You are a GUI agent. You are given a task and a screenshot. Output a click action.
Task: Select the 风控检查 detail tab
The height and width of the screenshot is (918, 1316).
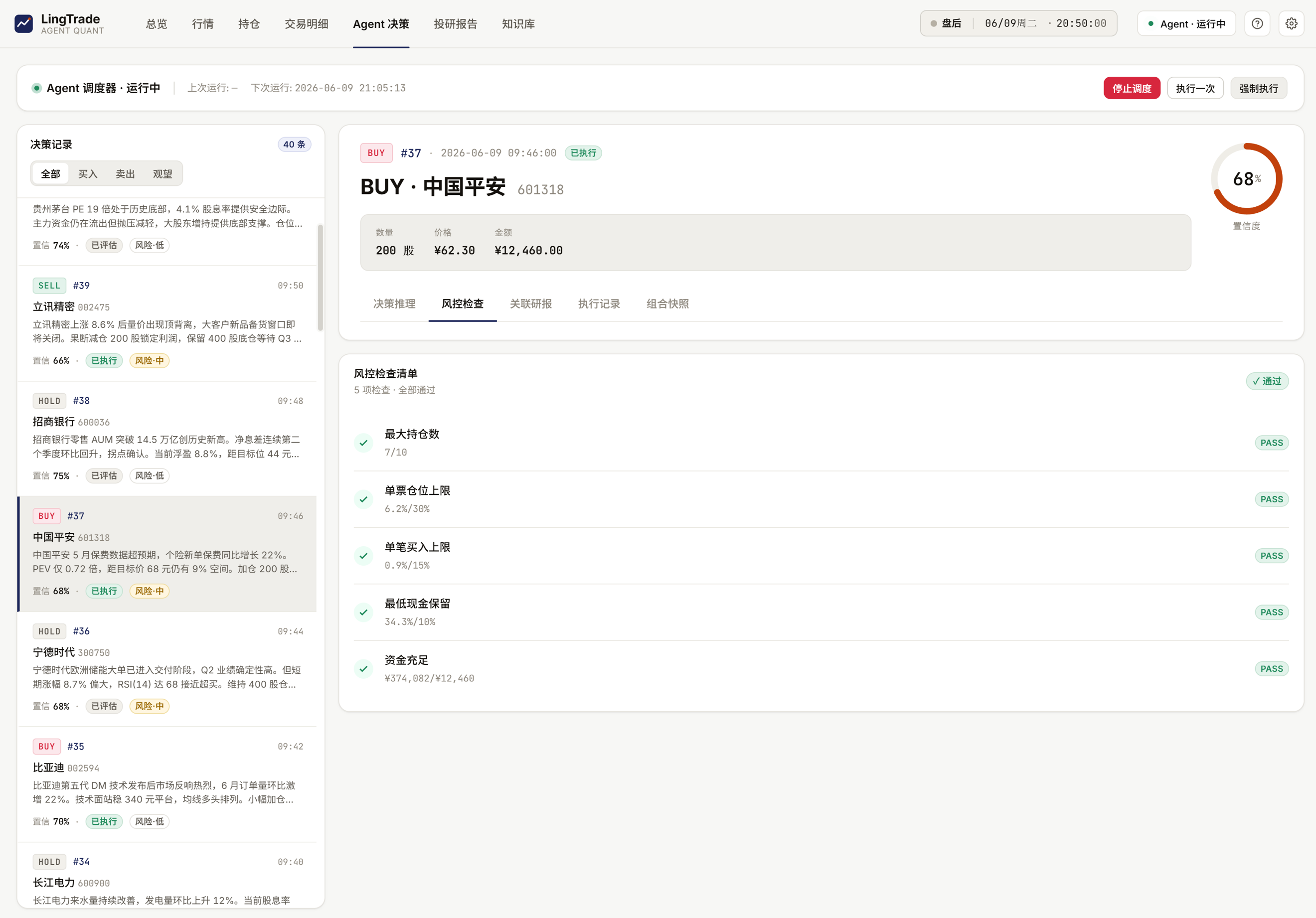tap(463, 304)
